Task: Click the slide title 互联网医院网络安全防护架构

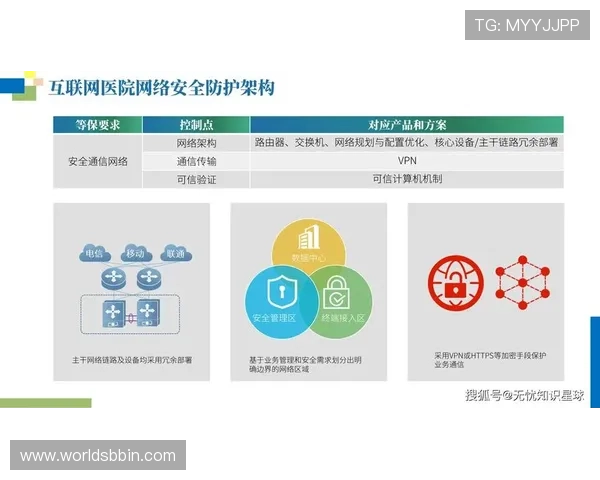Action: coord(161,88)
